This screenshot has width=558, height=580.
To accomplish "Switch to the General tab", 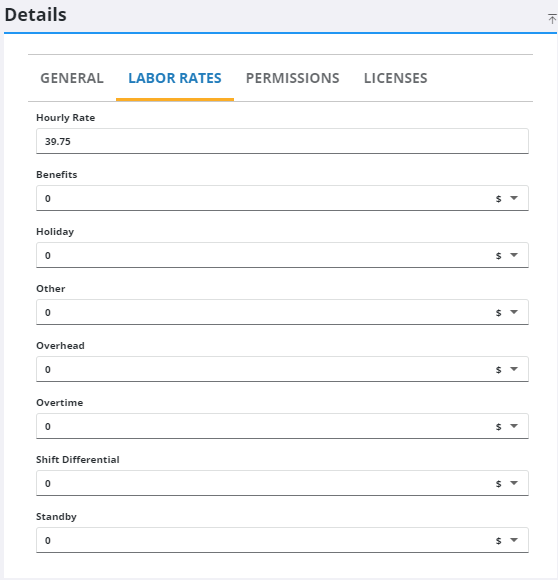I will pyautogui.click(x=72, y=78).
